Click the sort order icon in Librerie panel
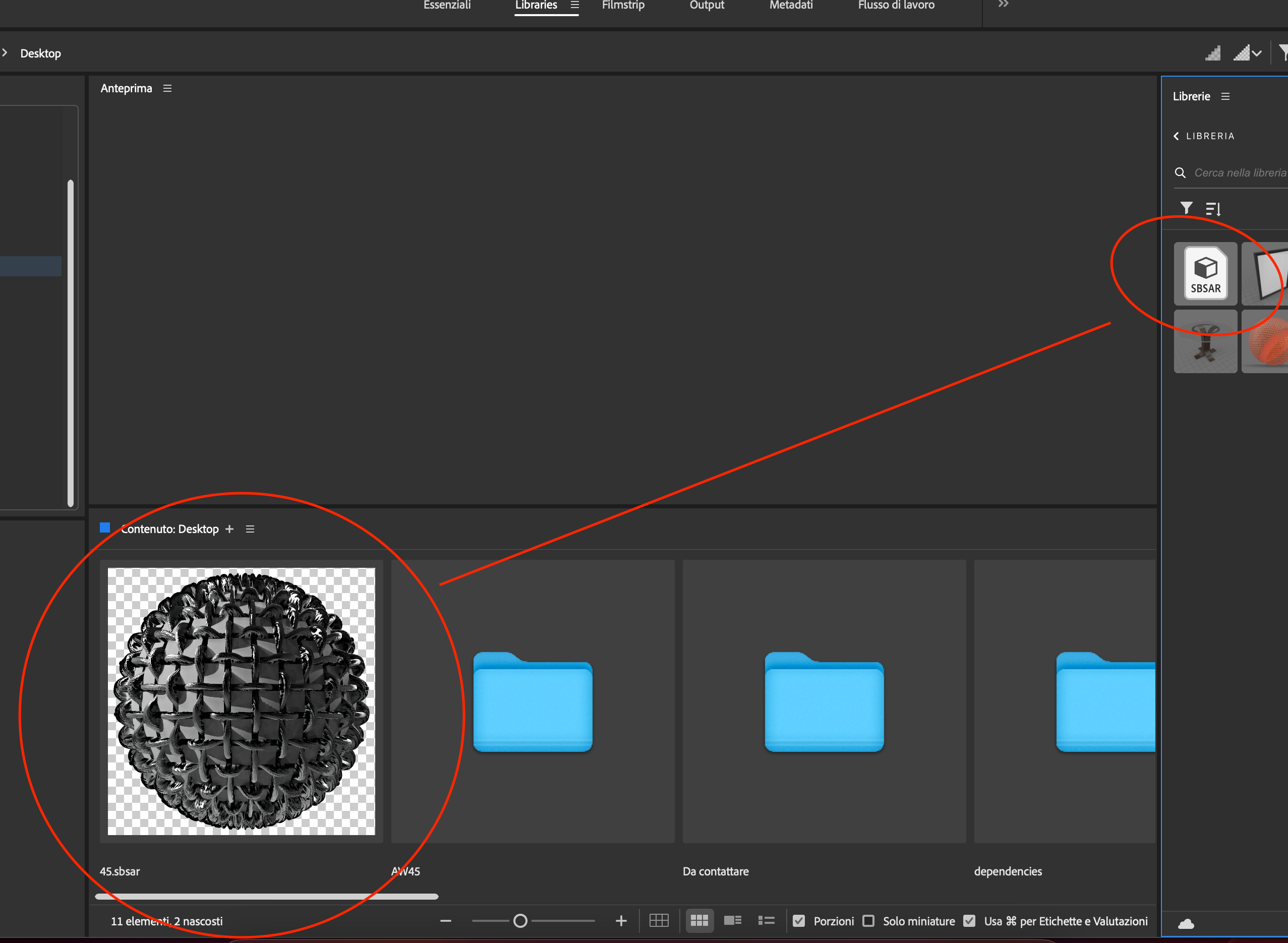Image resolution: width=1288 pixels, height=943 pixels. point(1213,208)
